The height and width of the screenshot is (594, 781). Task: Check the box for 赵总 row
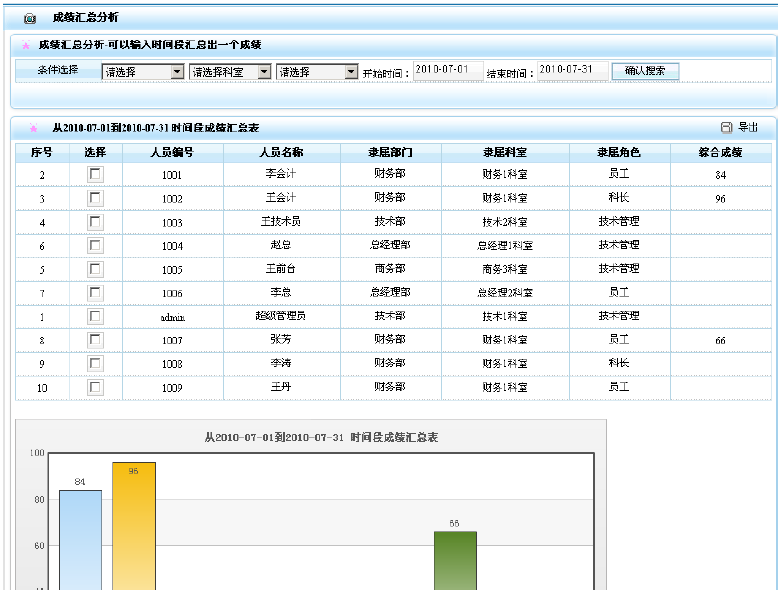[95, 245]
